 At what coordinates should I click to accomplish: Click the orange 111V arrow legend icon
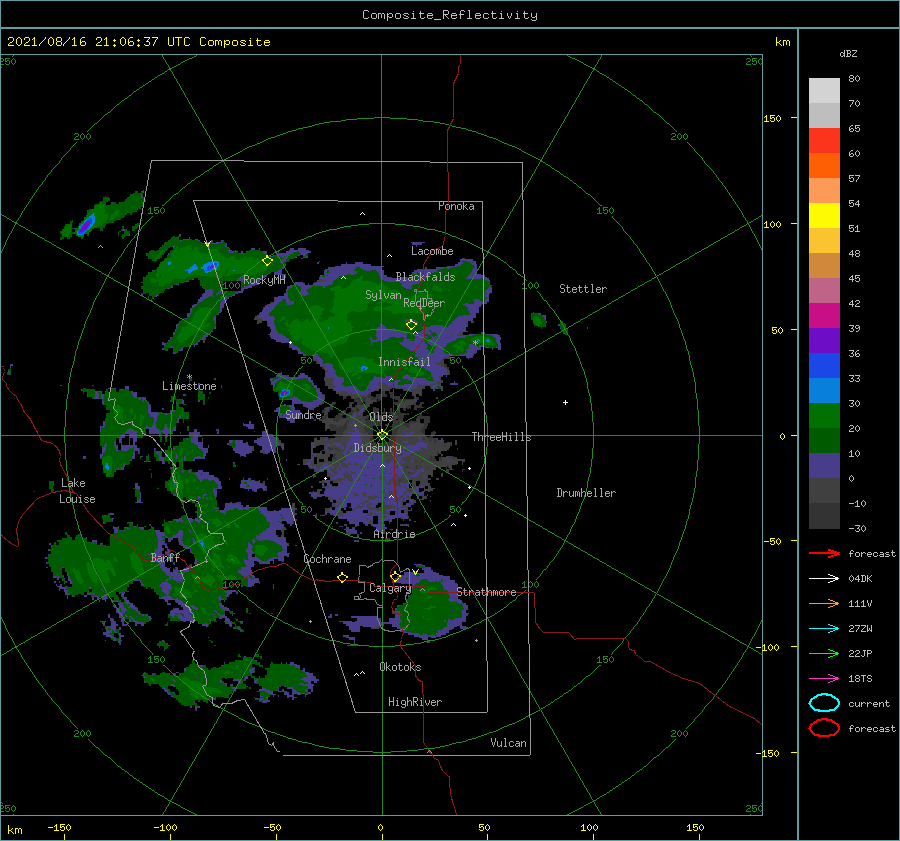(824, 603)
